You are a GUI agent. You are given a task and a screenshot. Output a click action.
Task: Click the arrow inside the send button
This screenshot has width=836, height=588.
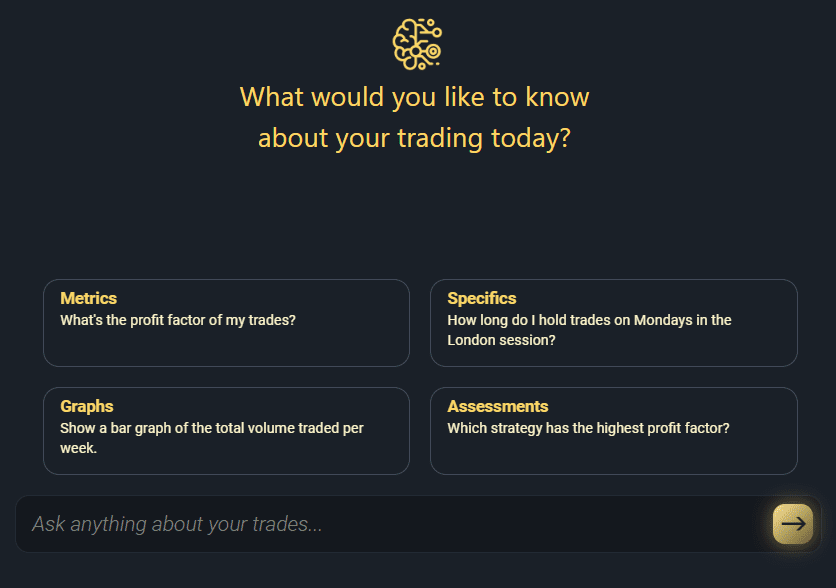click(x=792, y=523)
